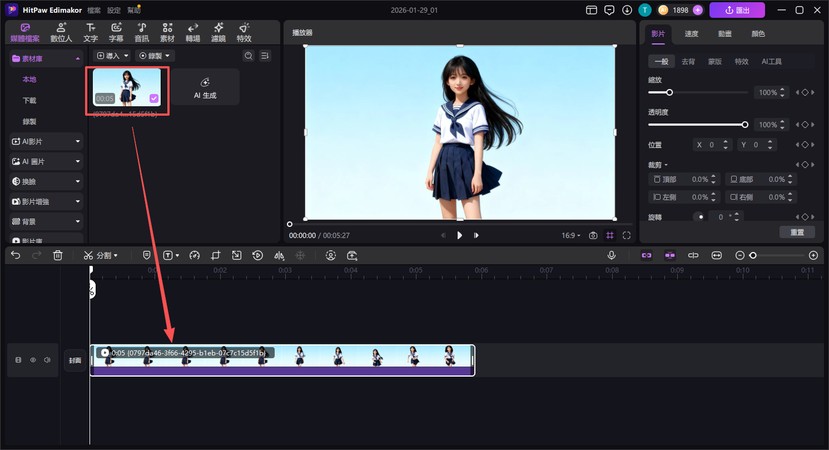Toggle the 縮放 scale keyframe diamond
The image size is (829, 450).
[804, 92]
